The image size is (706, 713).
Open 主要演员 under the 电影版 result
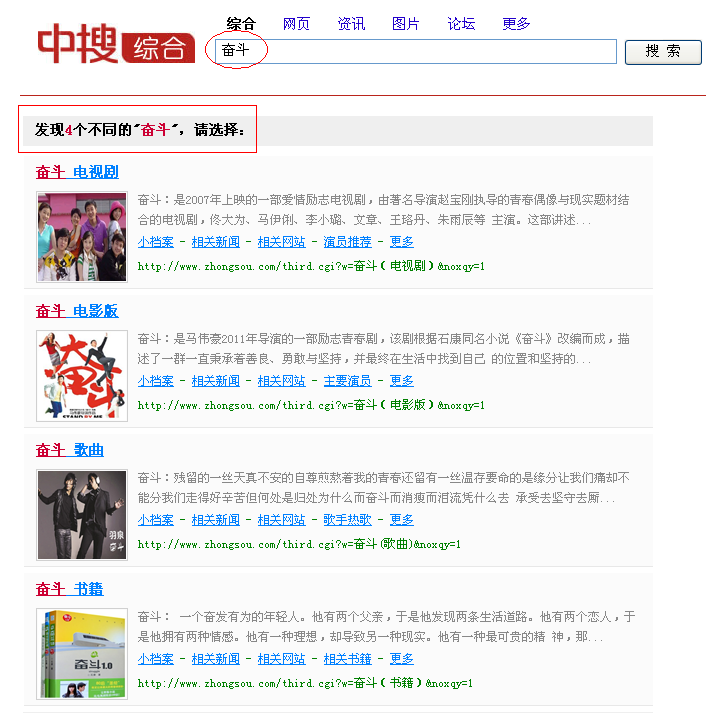pyautogui.click(x=347, y=381)
